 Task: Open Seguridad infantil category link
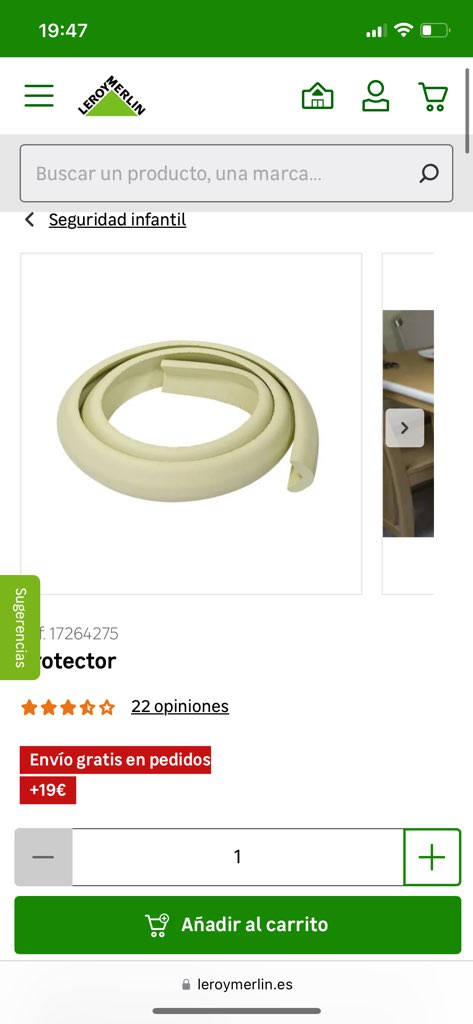pos(118,220)
